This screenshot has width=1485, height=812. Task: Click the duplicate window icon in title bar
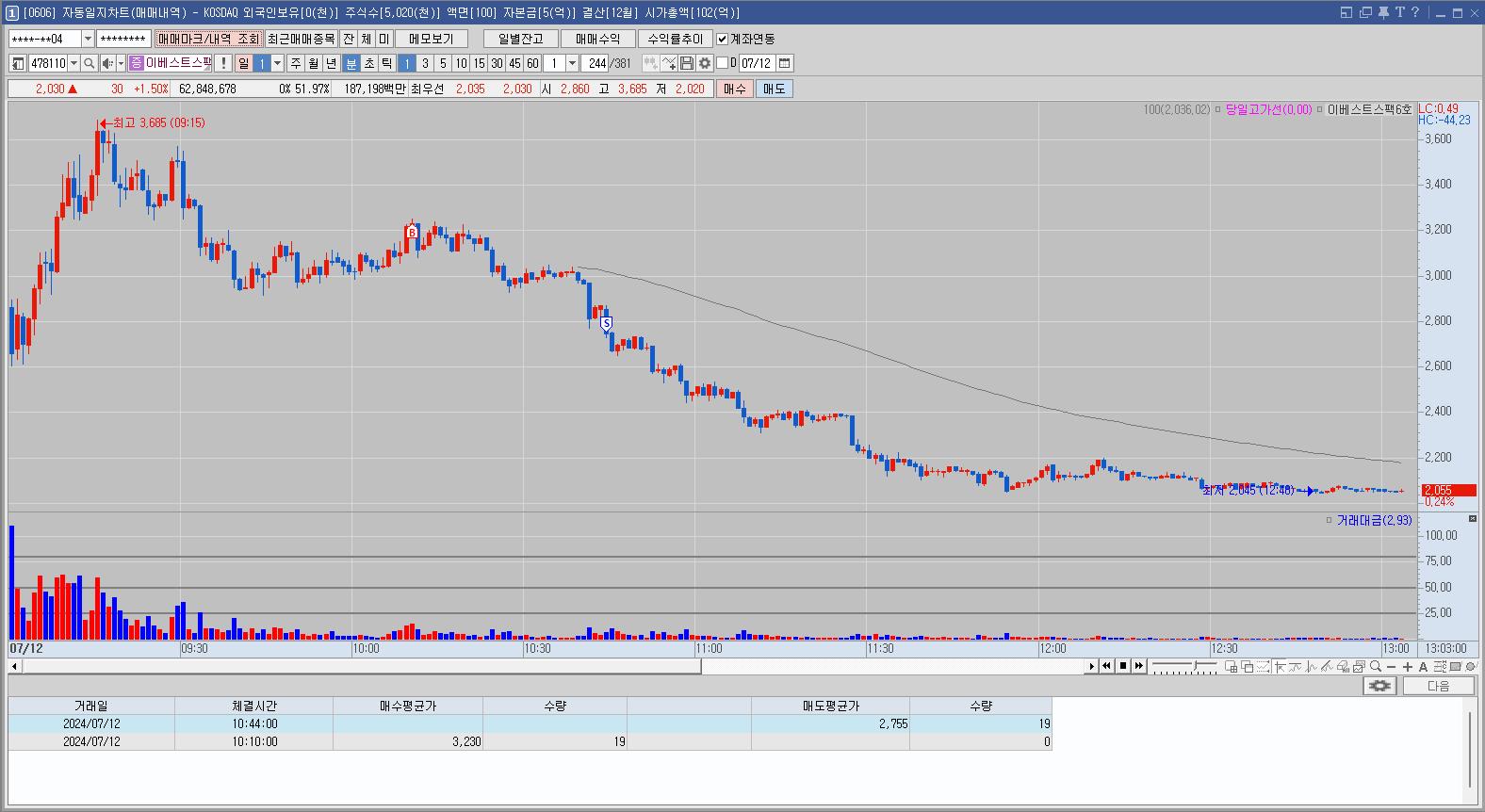1366,12
